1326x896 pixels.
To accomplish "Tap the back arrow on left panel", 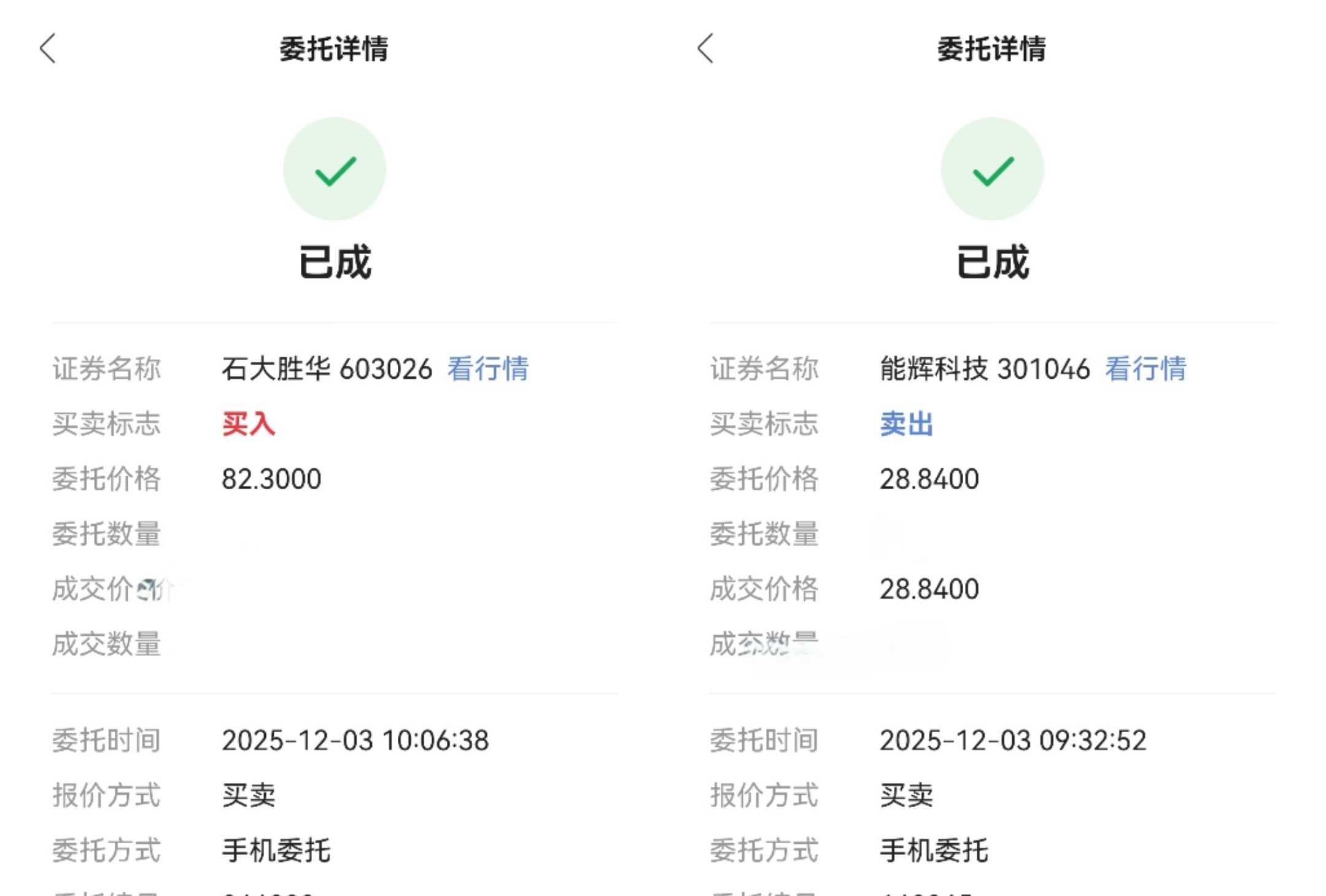I will pos(48,48).
